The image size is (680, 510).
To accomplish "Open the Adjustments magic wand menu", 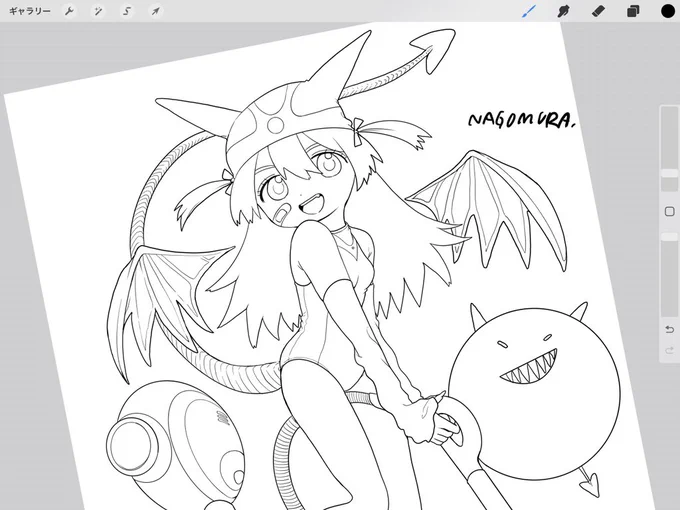I will [98, 11].
